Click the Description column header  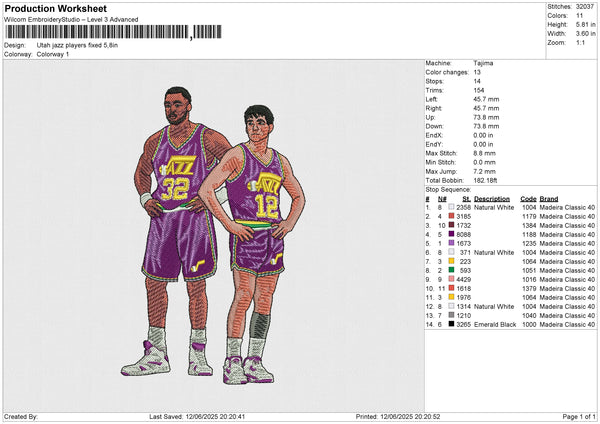[x=492, y=199]
